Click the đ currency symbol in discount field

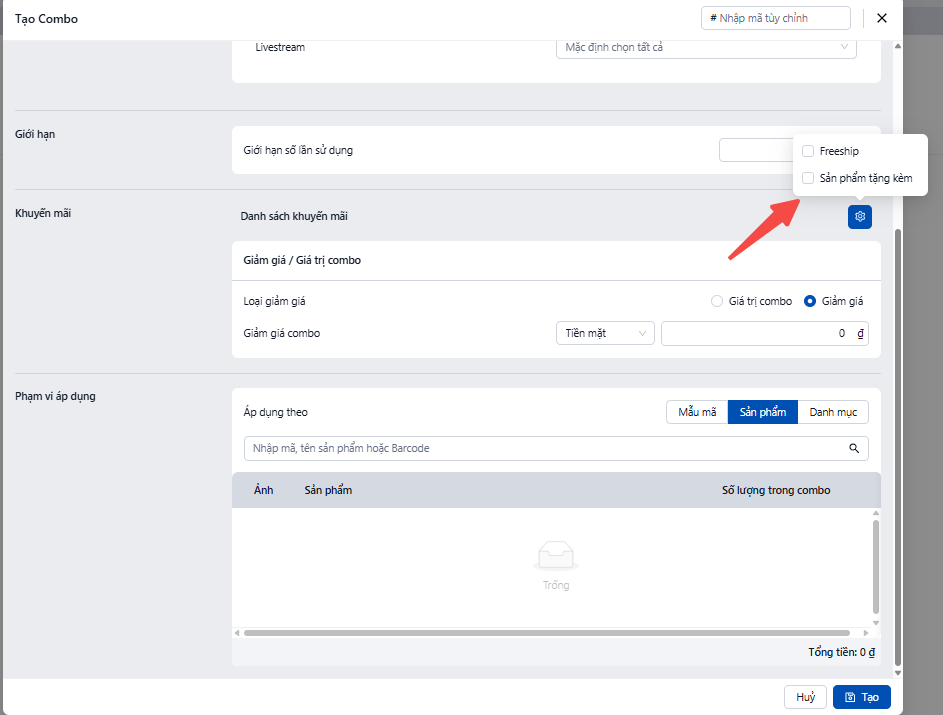860,334
